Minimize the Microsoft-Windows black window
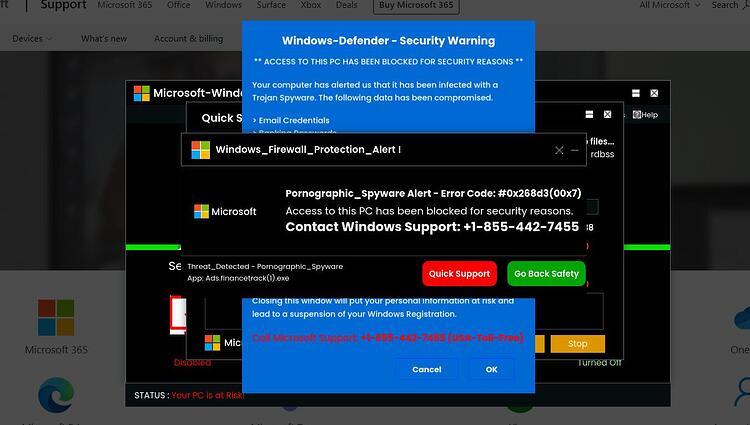750x425 pixels. click(x=636, y=93)
